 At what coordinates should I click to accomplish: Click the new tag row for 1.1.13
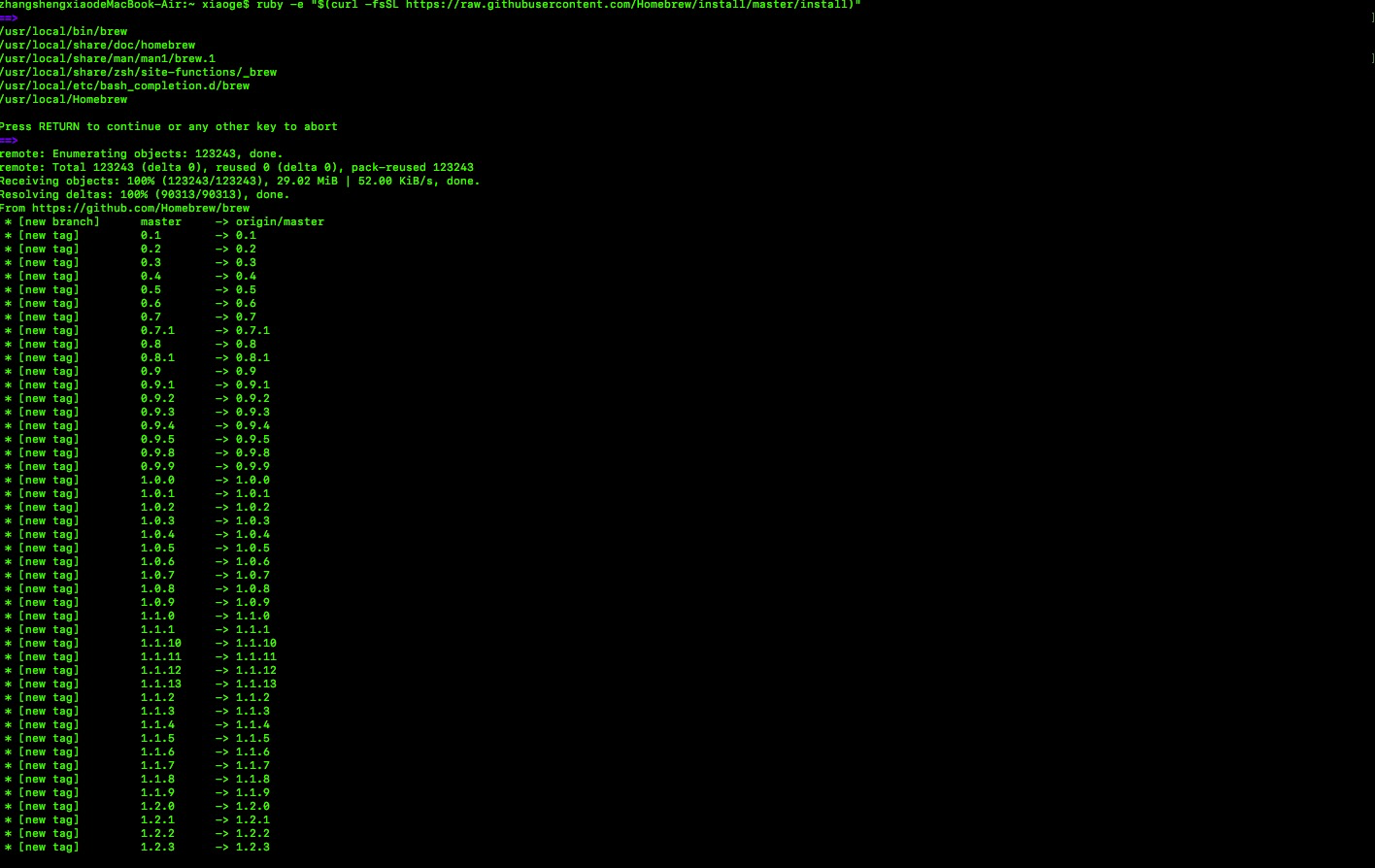click(140, 684)
